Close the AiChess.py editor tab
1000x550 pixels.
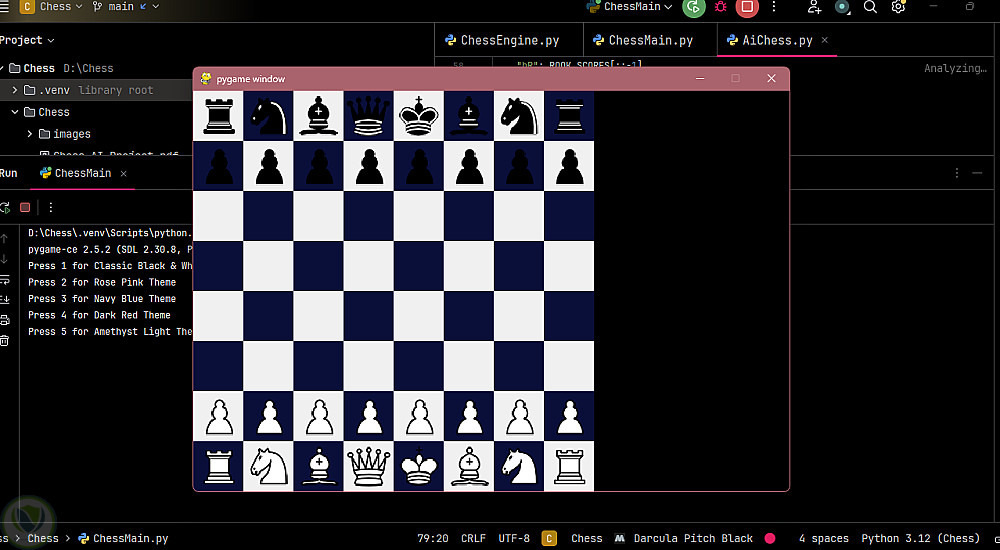[x=825, y=40]
